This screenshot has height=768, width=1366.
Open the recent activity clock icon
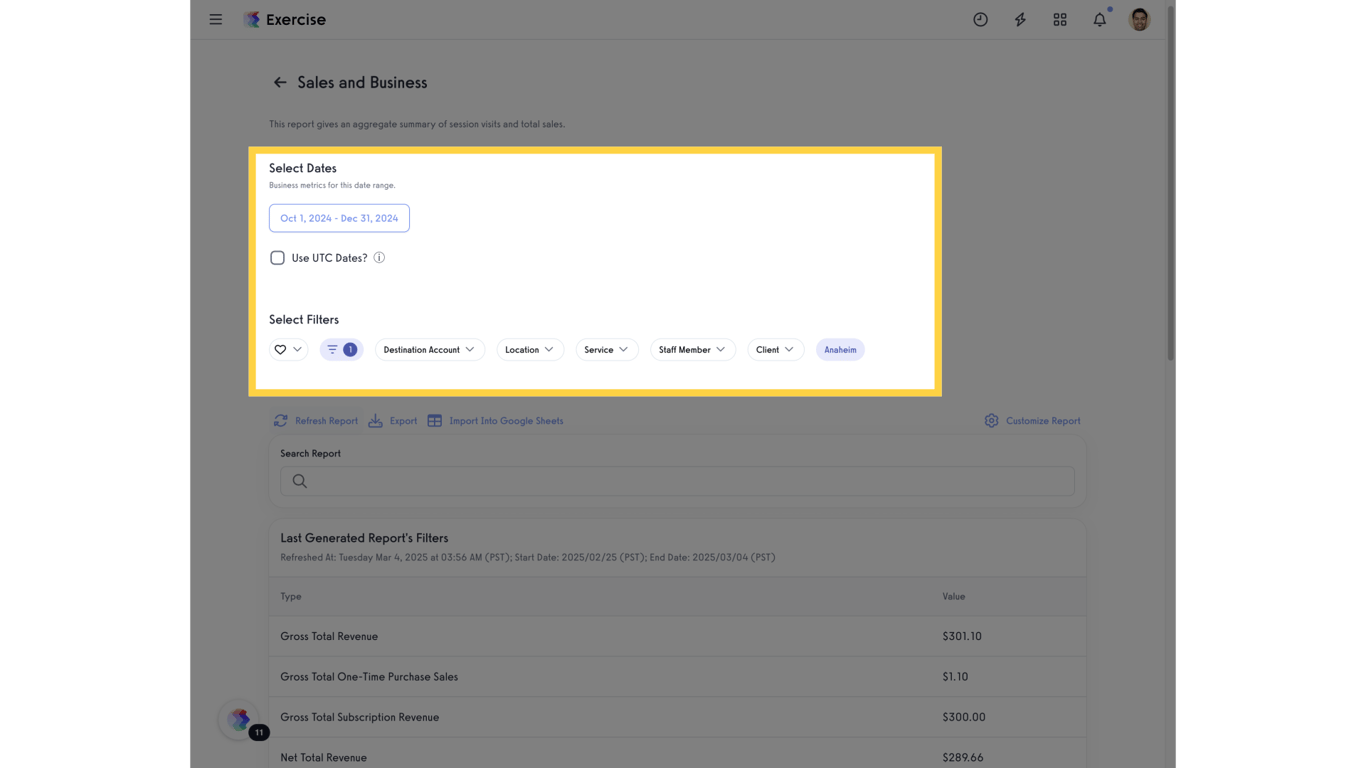coord(979,19)
